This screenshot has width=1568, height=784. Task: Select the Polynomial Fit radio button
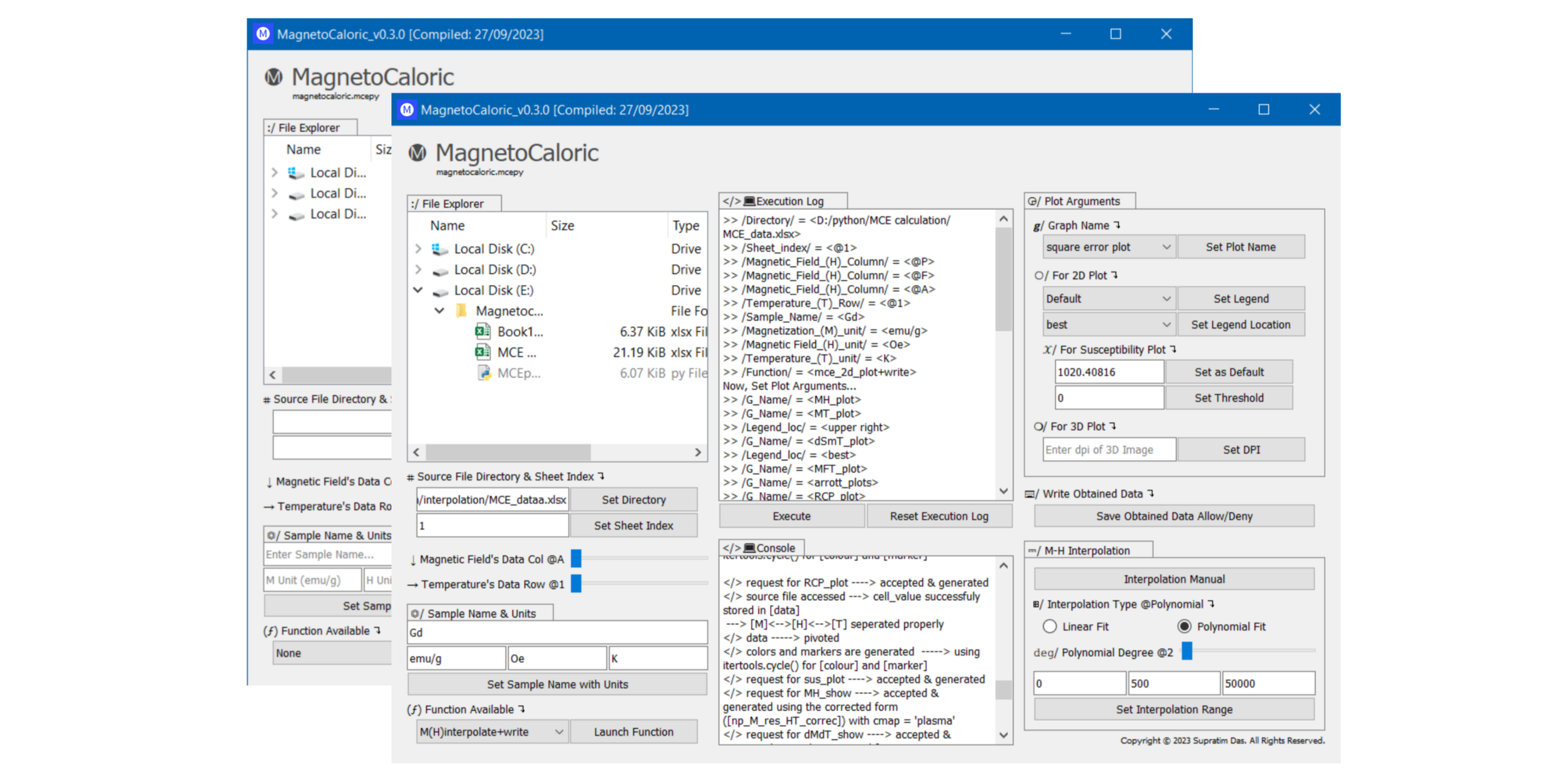point(1185,626)
